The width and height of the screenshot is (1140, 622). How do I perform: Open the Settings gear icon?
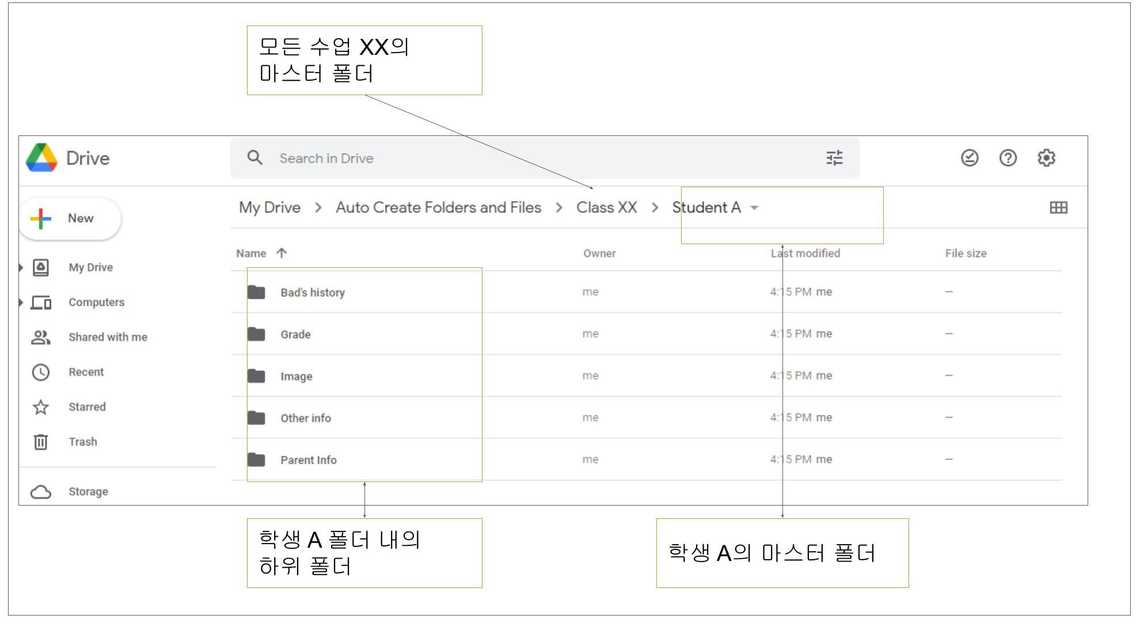1046,158
